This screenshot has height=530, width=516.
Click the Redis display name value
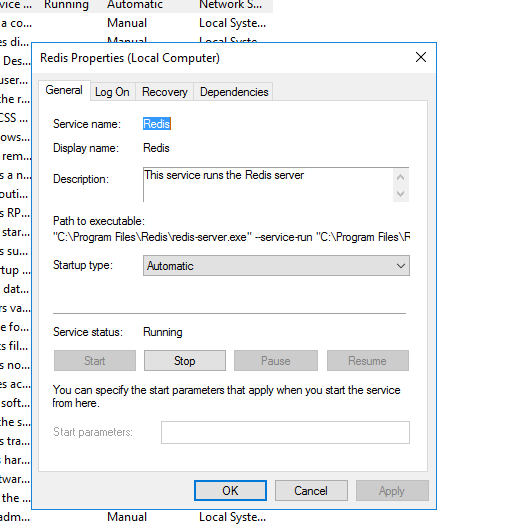coord(156,148)
